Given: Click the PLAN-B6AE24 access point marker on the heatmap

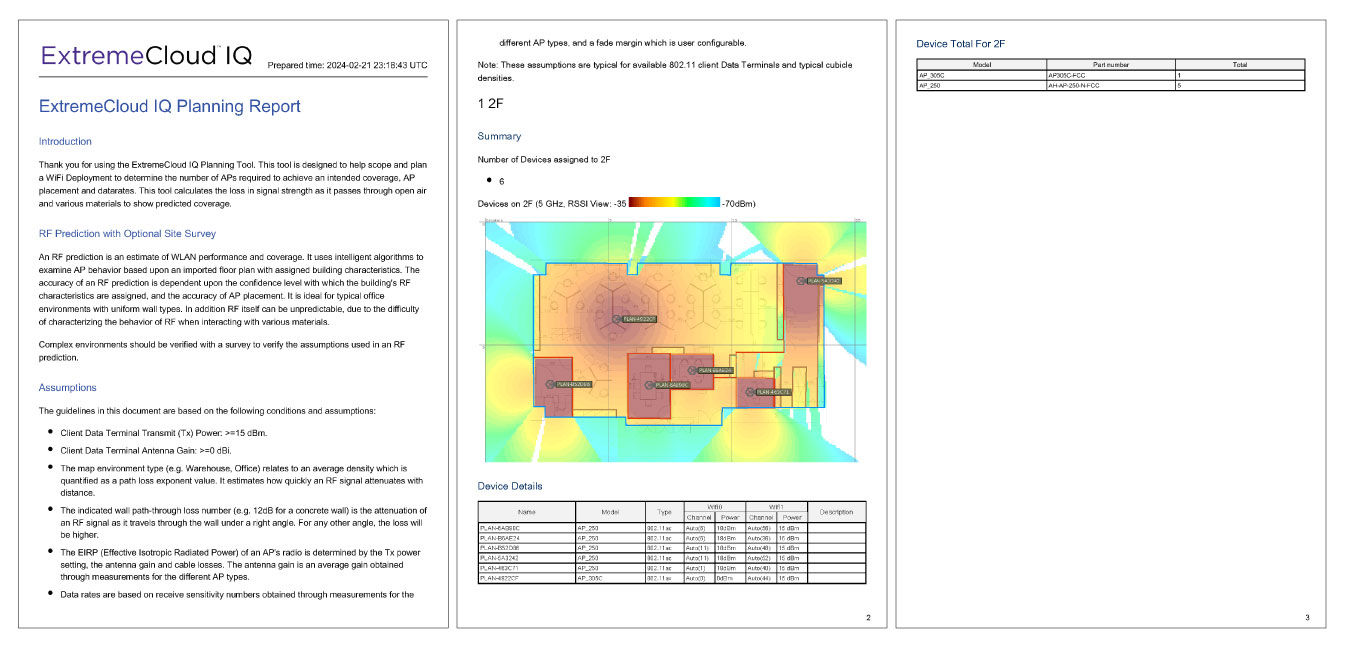Looking at the screenshot, I should 692,370.
